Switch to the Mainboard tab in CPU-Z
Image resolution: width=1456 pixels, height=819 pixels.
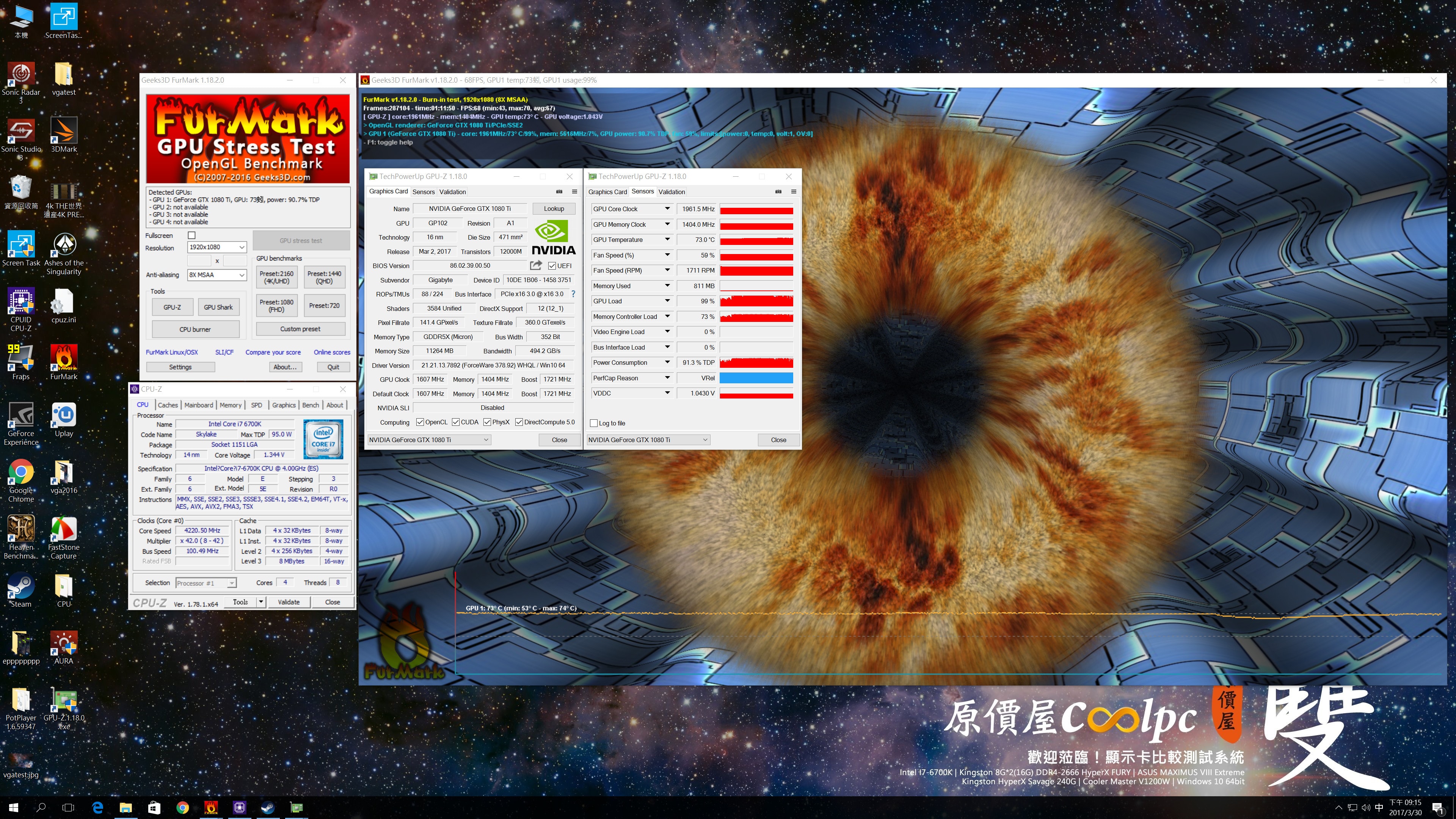(198, 405)
